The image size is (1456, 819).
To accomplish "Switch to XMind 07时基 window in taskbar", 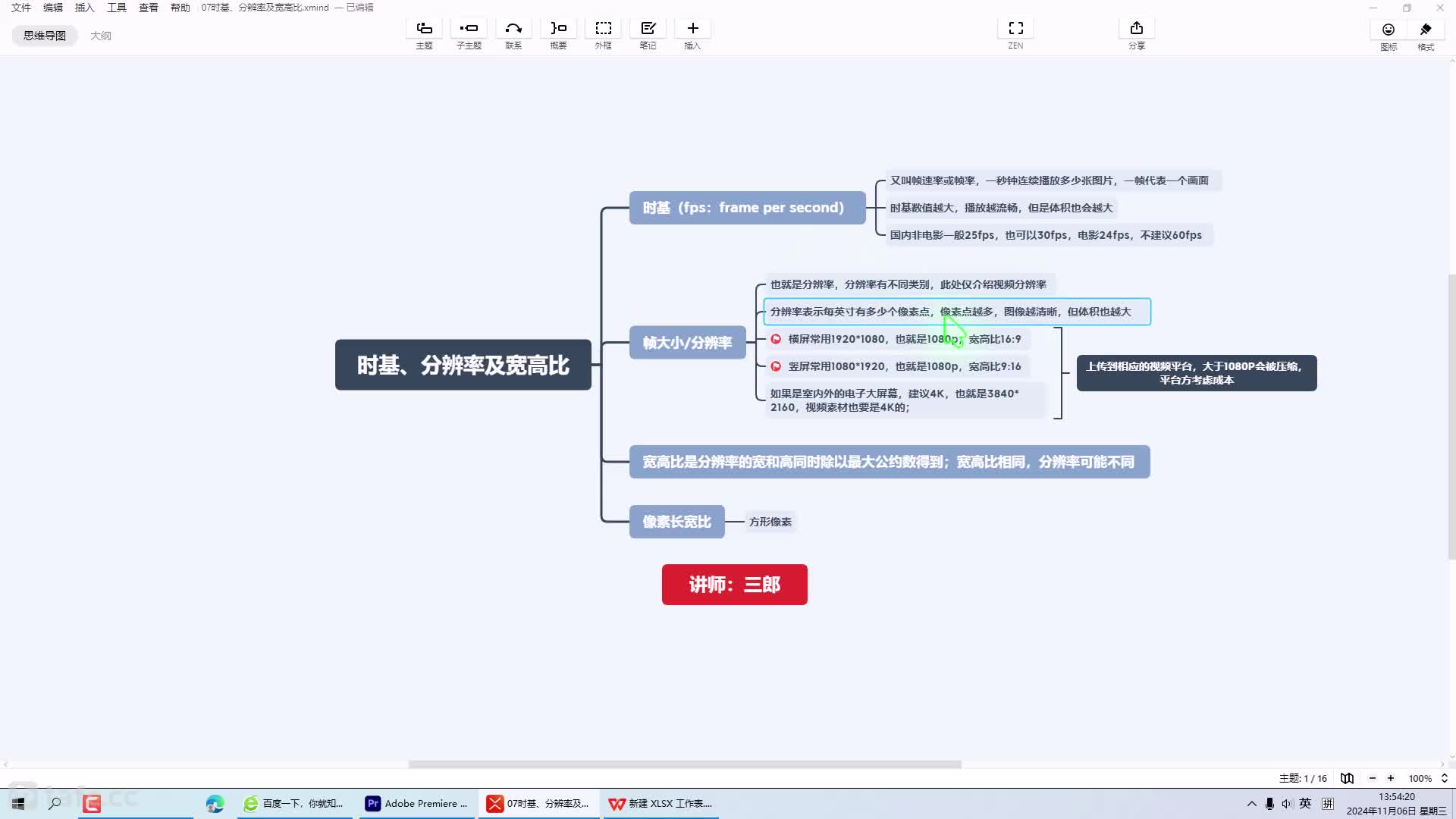I will coord(539,803).
